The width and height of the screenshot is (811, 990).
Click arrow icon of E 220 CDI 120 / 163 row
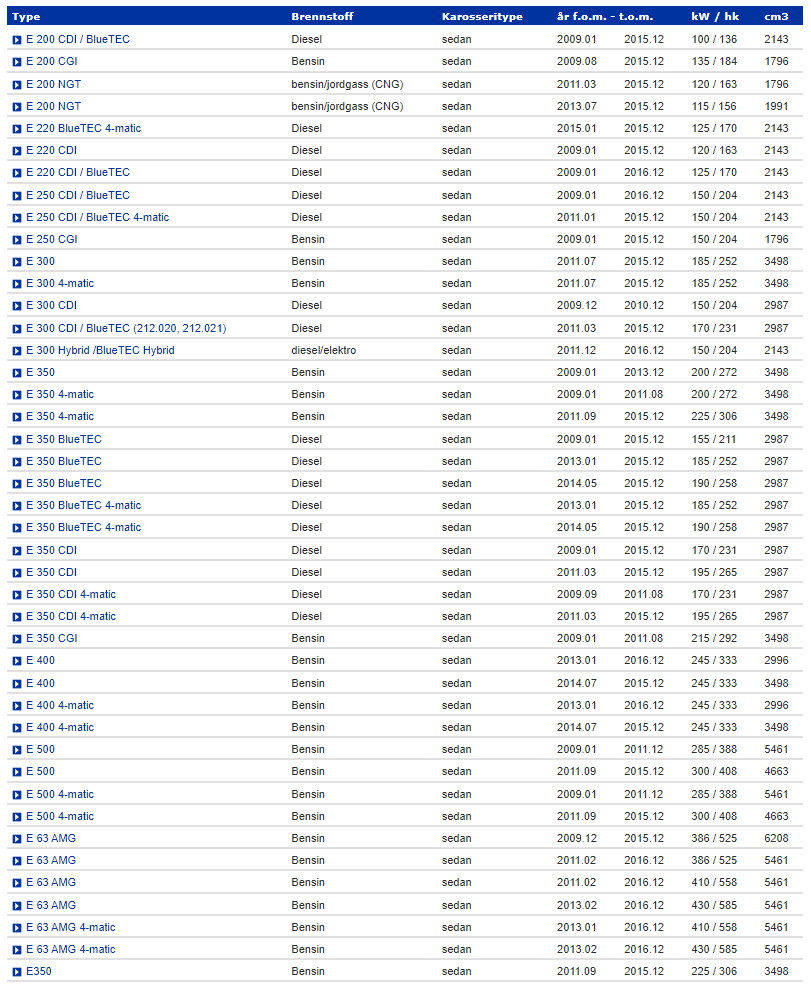coord(17,151)
